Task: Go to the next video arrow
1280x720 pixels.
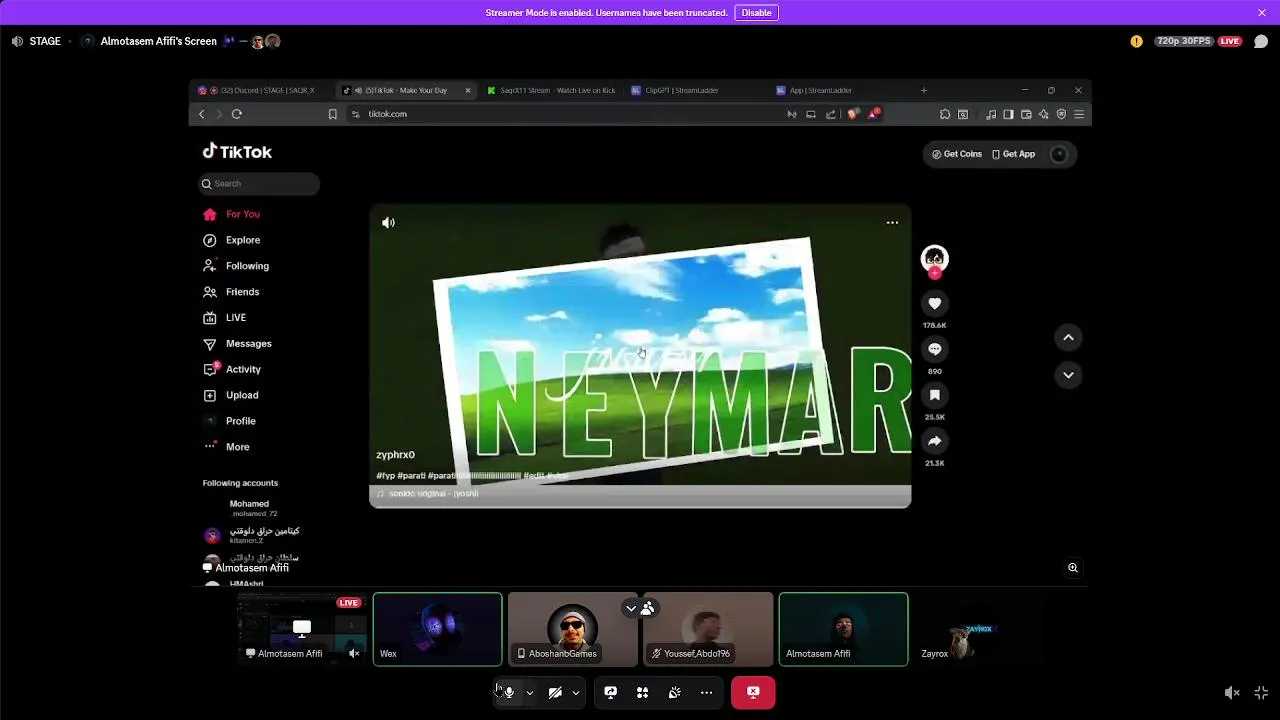Action: (x=1068, y=375)
